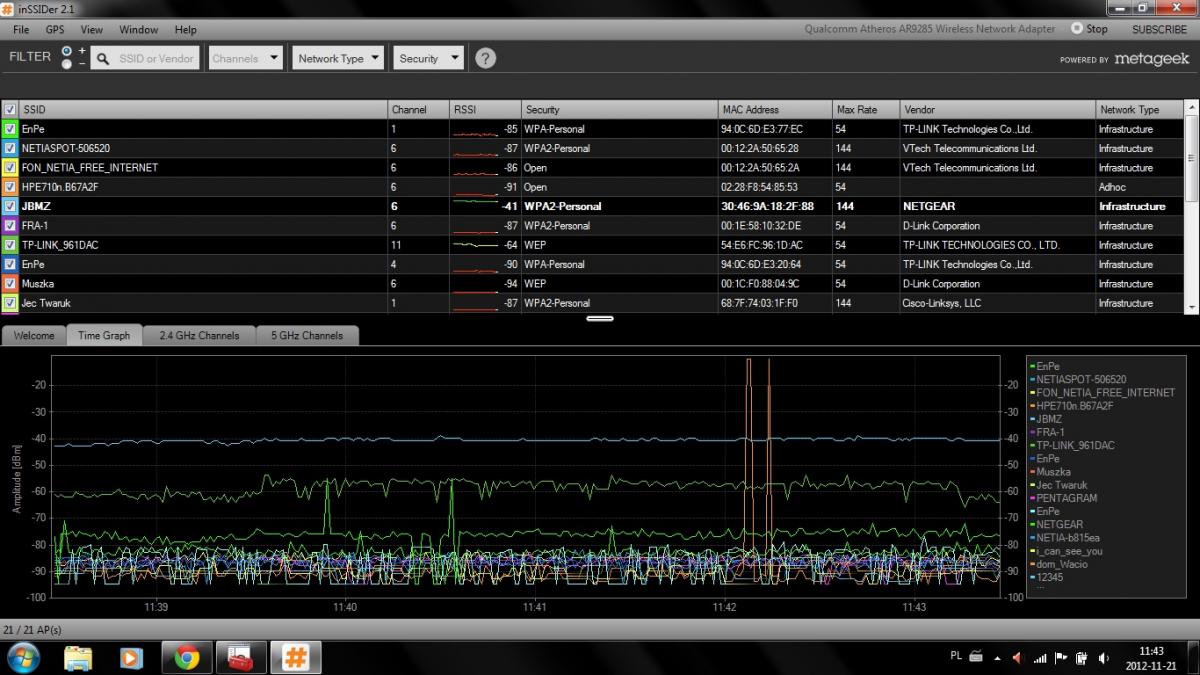Uncheck the TP-LINK_961DAC row checkbox
Viewport: 1200px width, 675px height.
click(x=10, y=245)
